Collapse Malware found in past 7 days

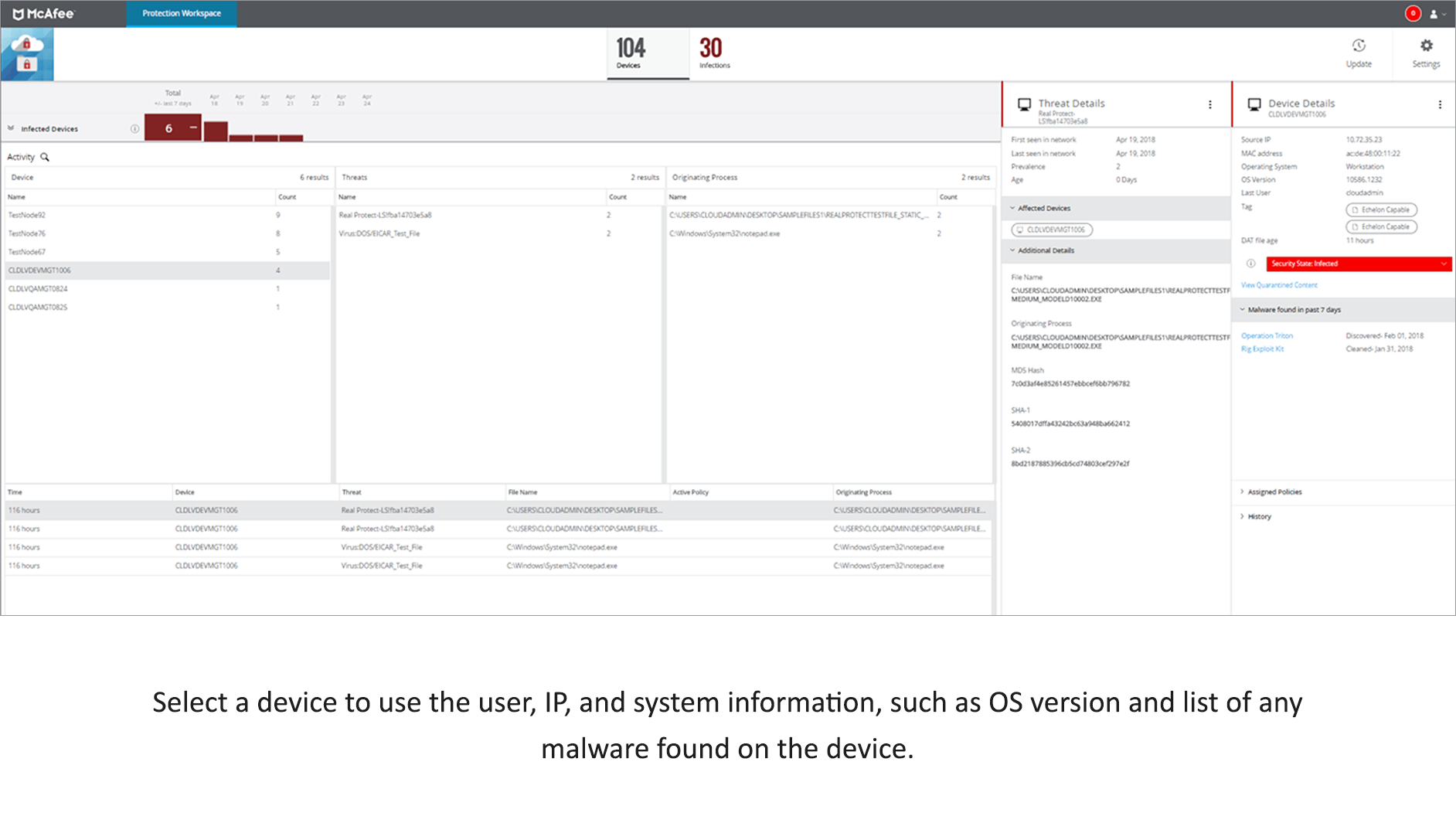point(1243,309)
